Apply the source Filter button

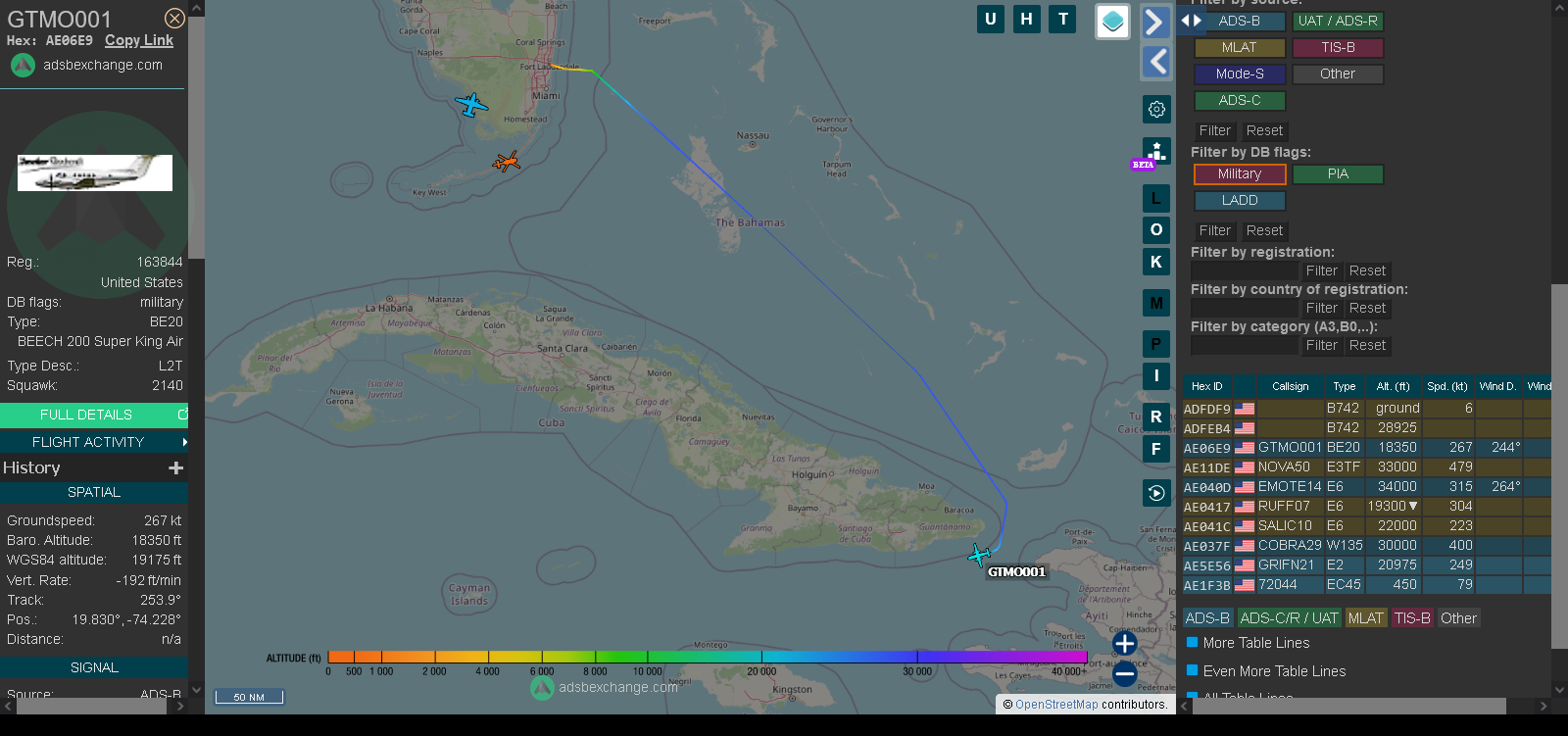pyautogui.click(x=1215, y=130)
